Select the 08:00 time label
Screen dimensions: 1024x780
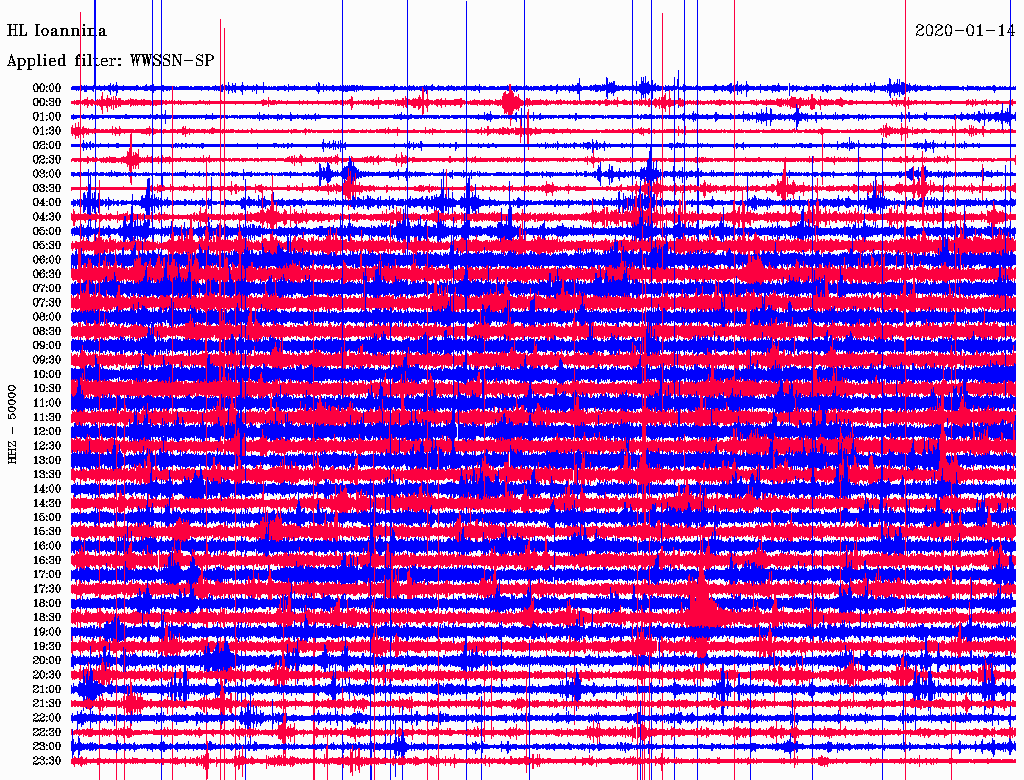pyautogui.click(x=46, y=317)
